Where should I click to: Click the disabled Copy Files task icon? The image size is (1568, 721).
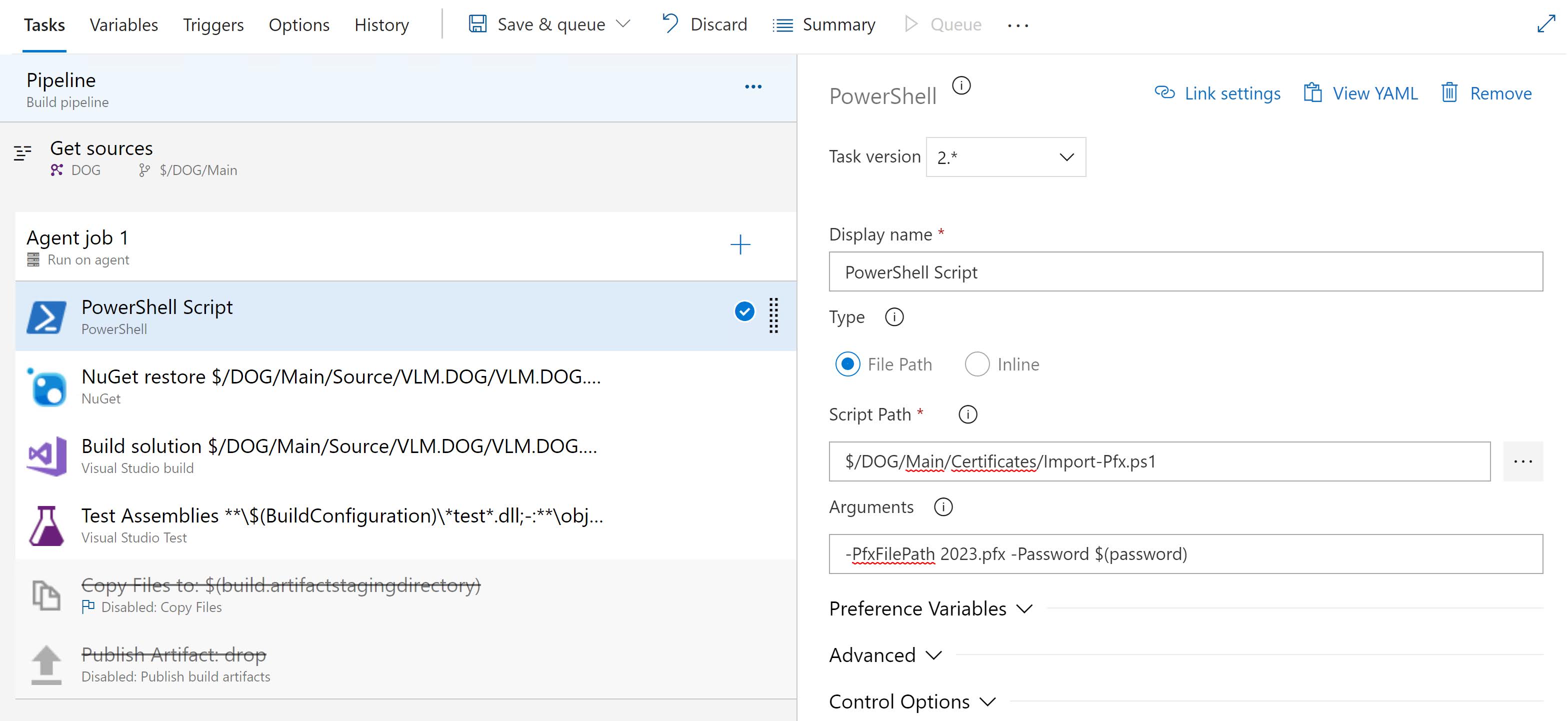[46, 595]
